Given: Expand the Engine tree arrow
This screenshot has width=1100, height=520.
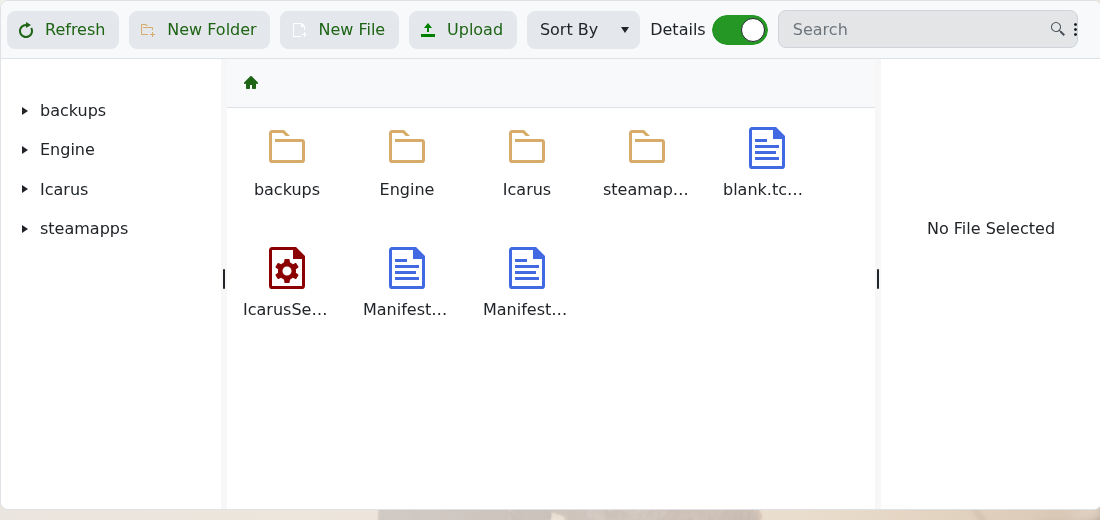Looking at the screenshot, I should point(25,149).
